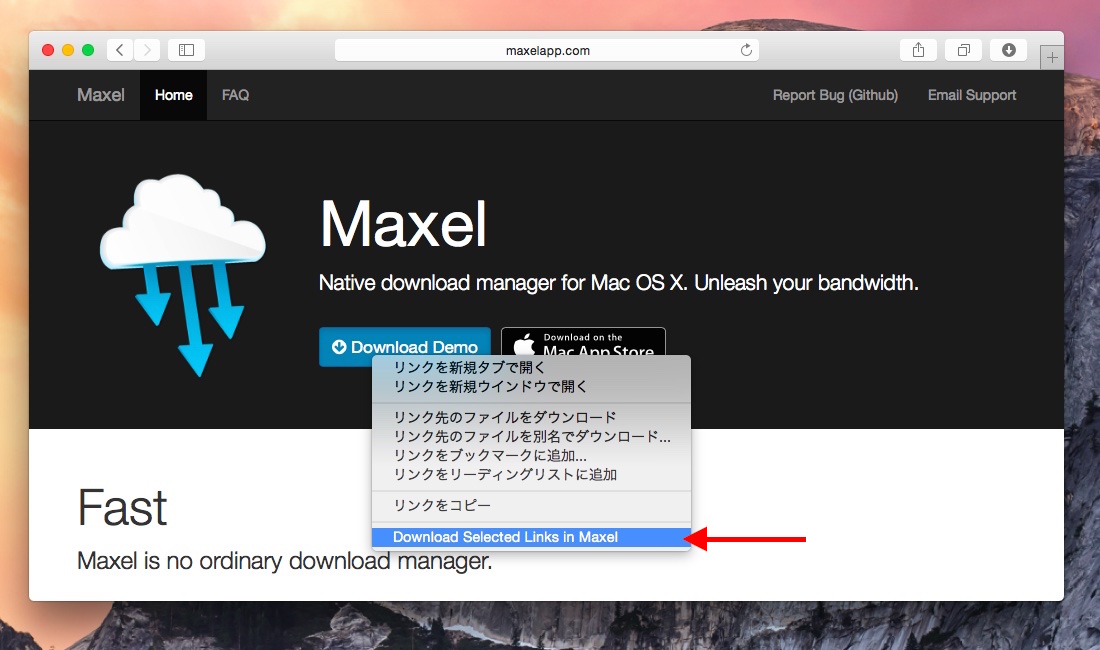Image resolution: width=1100 pixels, height=650 pixels.
Task: Minimize Safari with the yellow button
Action: tap(68, 50)
